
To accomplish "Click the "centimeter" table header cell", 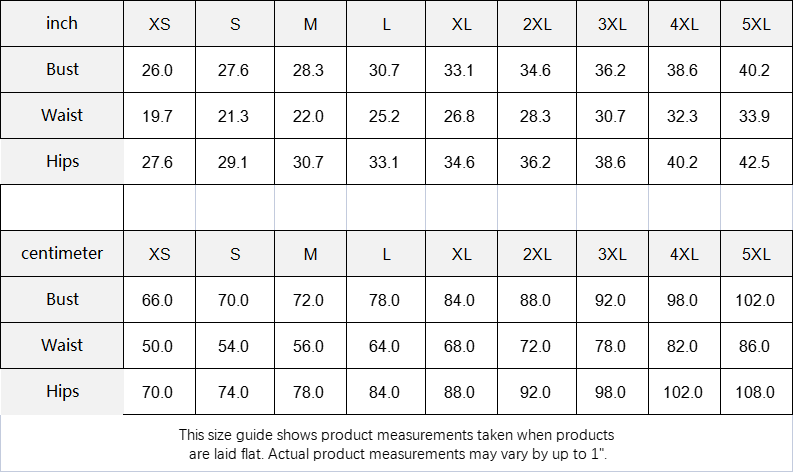I will pyautogui.click(x=62, y=253).
